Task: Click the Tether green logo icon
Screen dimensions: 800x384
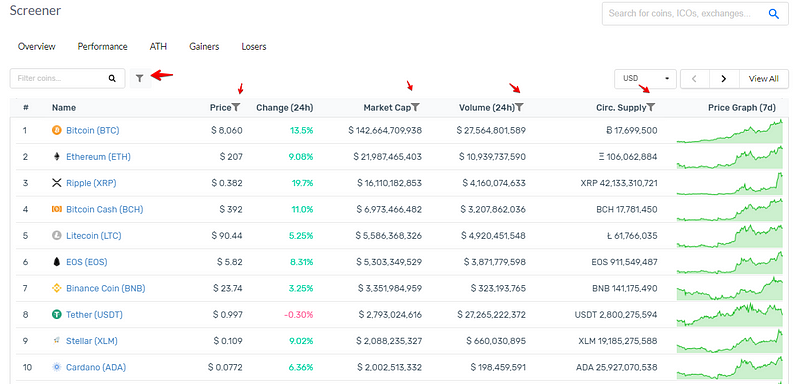Action: point(57,315)
